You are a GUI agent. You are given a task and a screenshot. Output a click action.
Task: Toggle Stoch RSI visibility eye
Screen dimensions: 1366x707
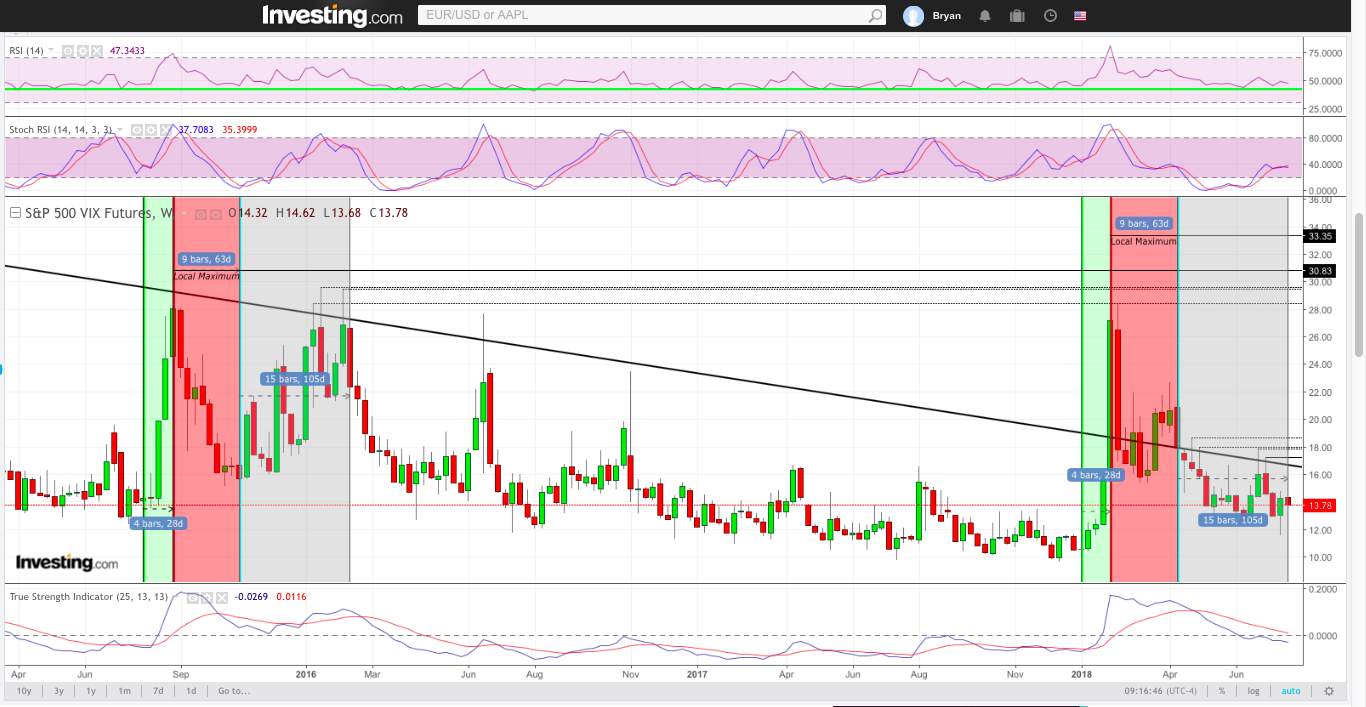pyautogui.click(x=137, y=130)
